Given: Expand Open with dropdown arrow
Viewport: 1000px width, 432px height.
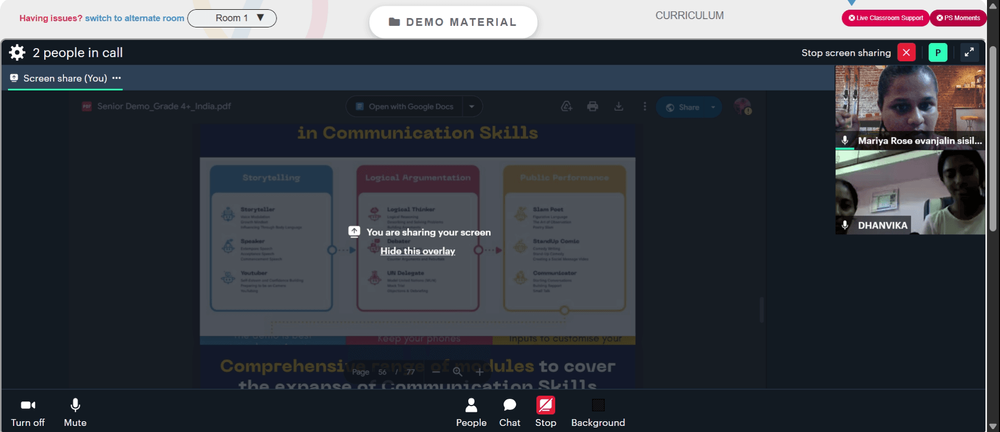Looking at the screenshot, I should point(472,107).
